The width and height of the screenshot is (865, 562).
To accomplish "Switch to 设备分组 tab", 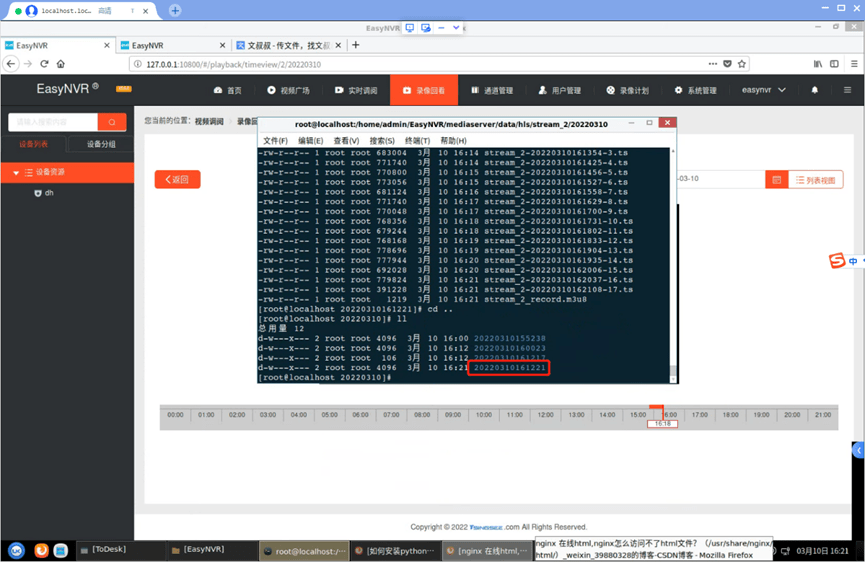I will (101, 144).
